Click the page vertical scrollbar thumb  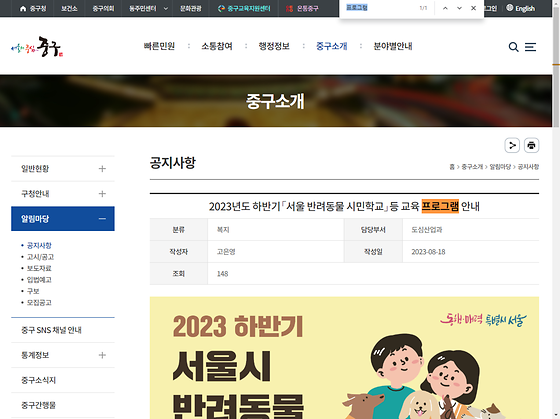tap(556, 66)
